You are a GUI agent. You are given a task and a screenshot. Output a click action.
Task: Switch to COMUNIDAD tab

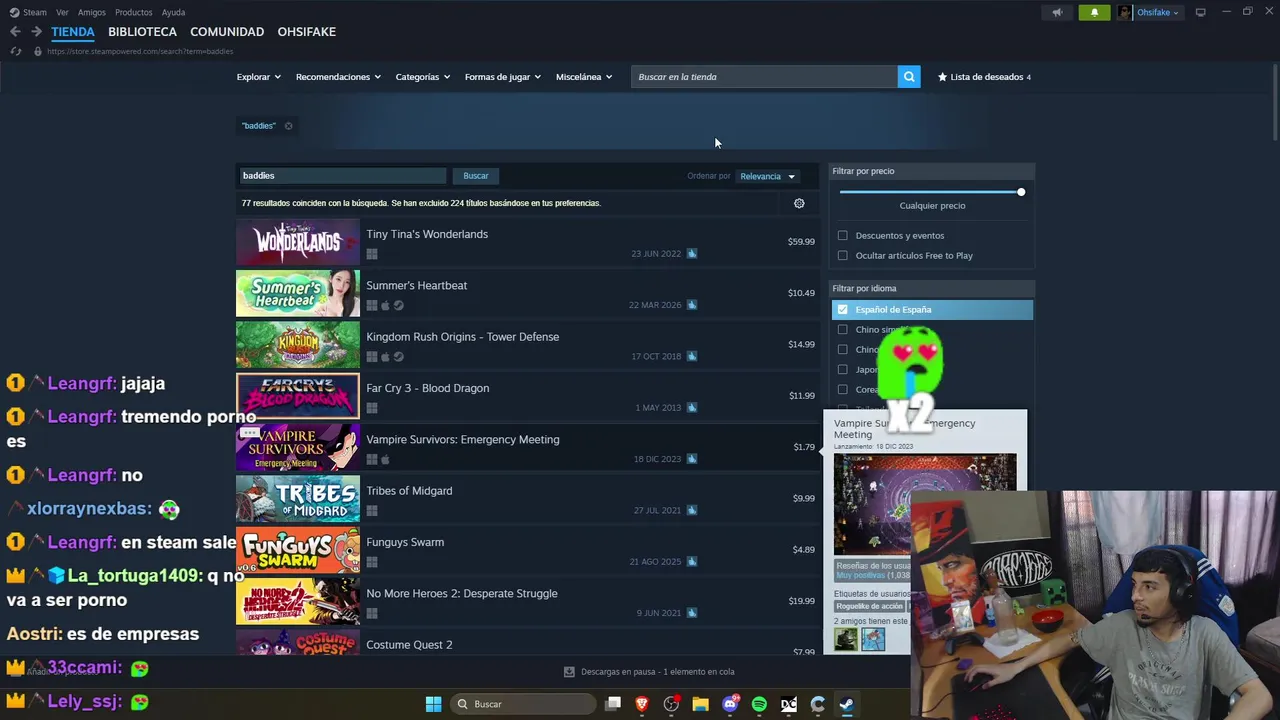tap(227, 32)
